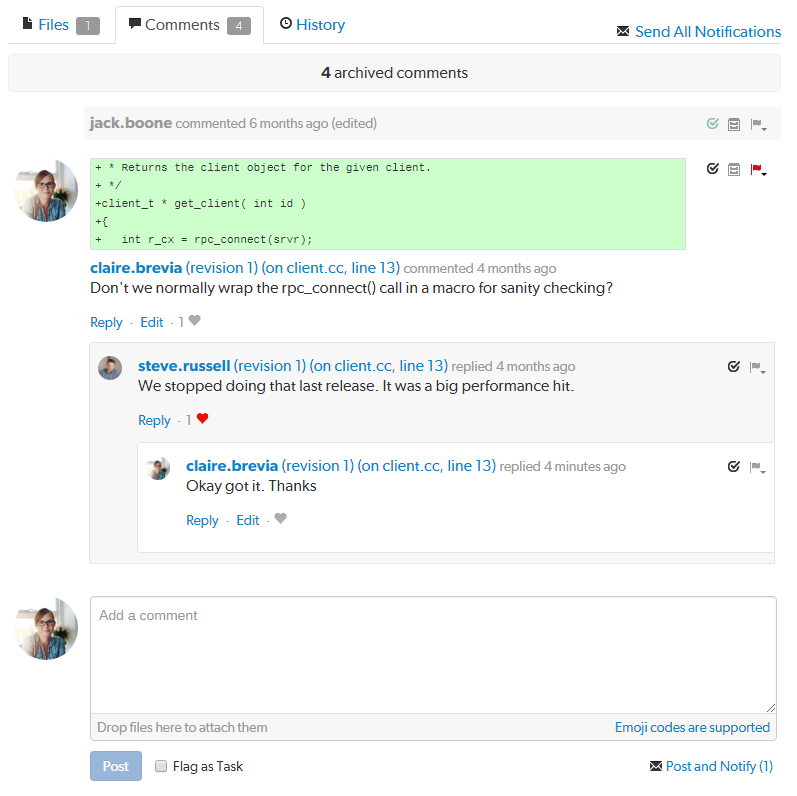The width and height of the screenshot is (797, 796).
Task: Click the green code snippet block
Action: coord(388,204)
